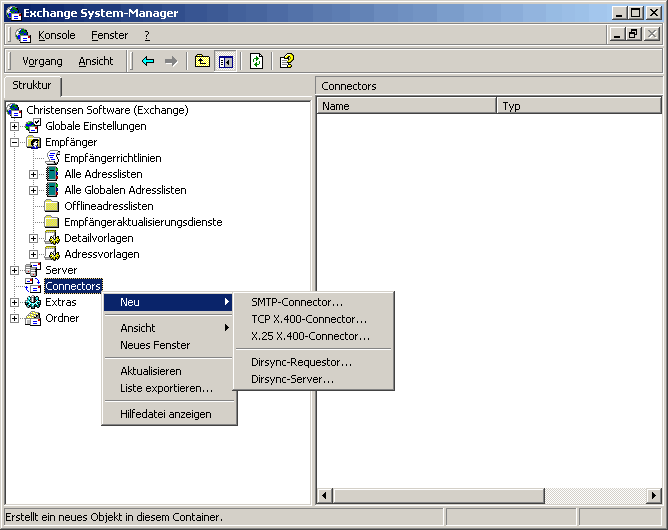Click the Forward arrow toolbar icon

click(171, 61)
